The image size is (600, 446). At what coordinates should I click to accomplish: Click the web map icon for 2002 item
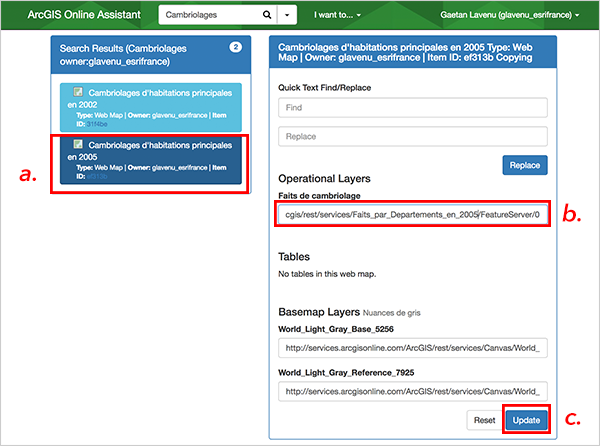coord(78,92)
